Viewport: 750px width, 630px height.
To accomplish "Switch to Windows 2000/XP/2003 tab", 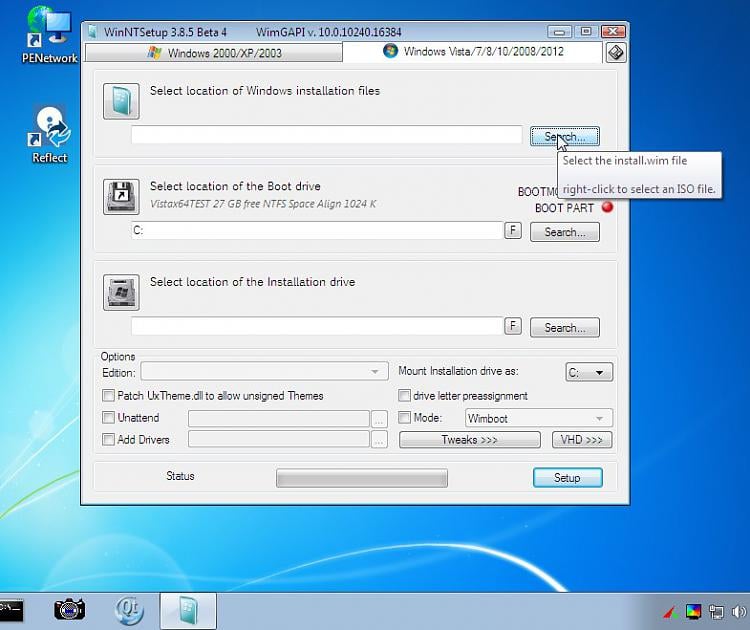I will pyautogui.click(x=214, y=53).
